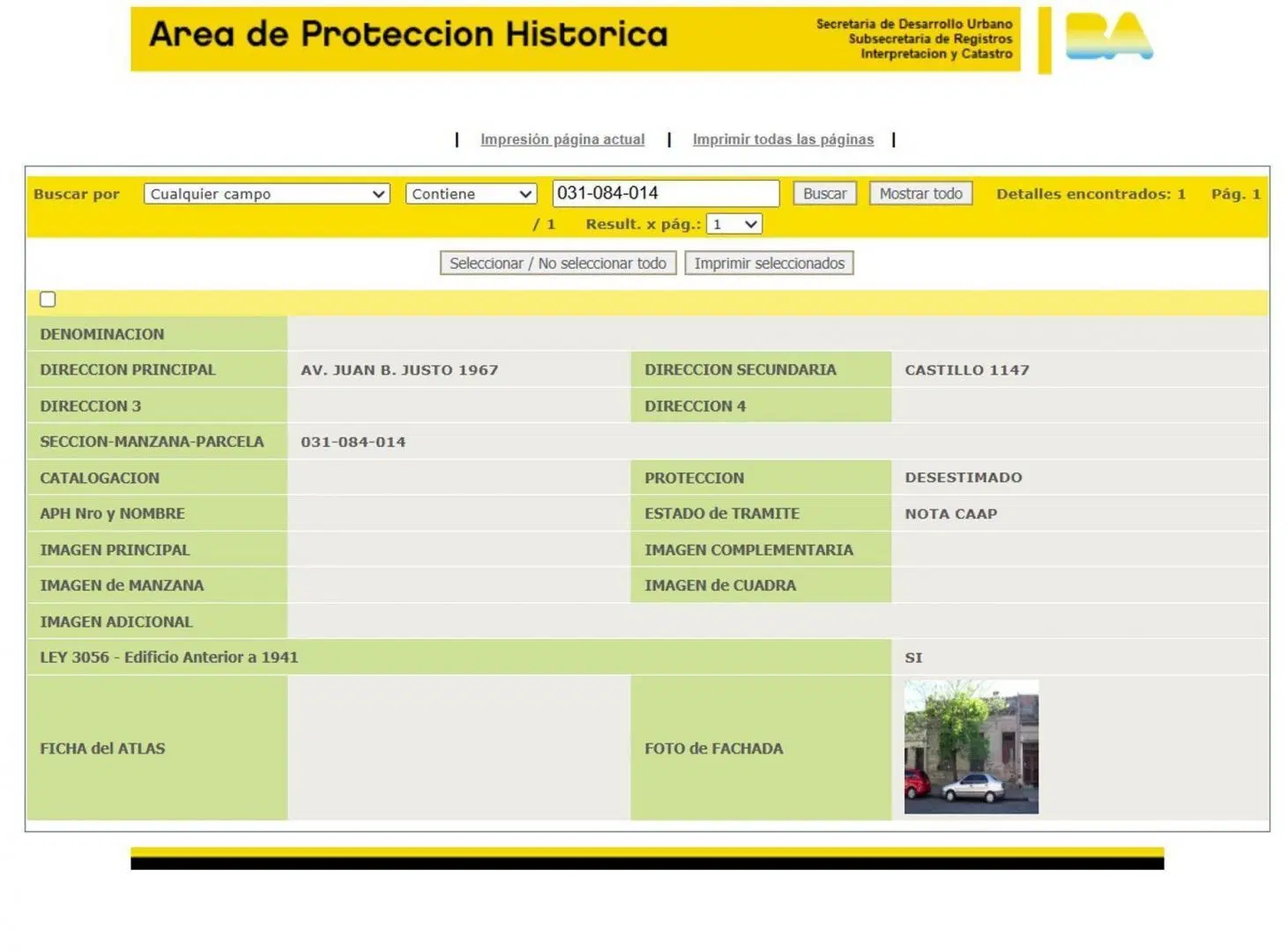Open the facade photo thumbnail
The width and height of the screenshot is (1288, 952).
pyautogui.click(x=972, y=747)
